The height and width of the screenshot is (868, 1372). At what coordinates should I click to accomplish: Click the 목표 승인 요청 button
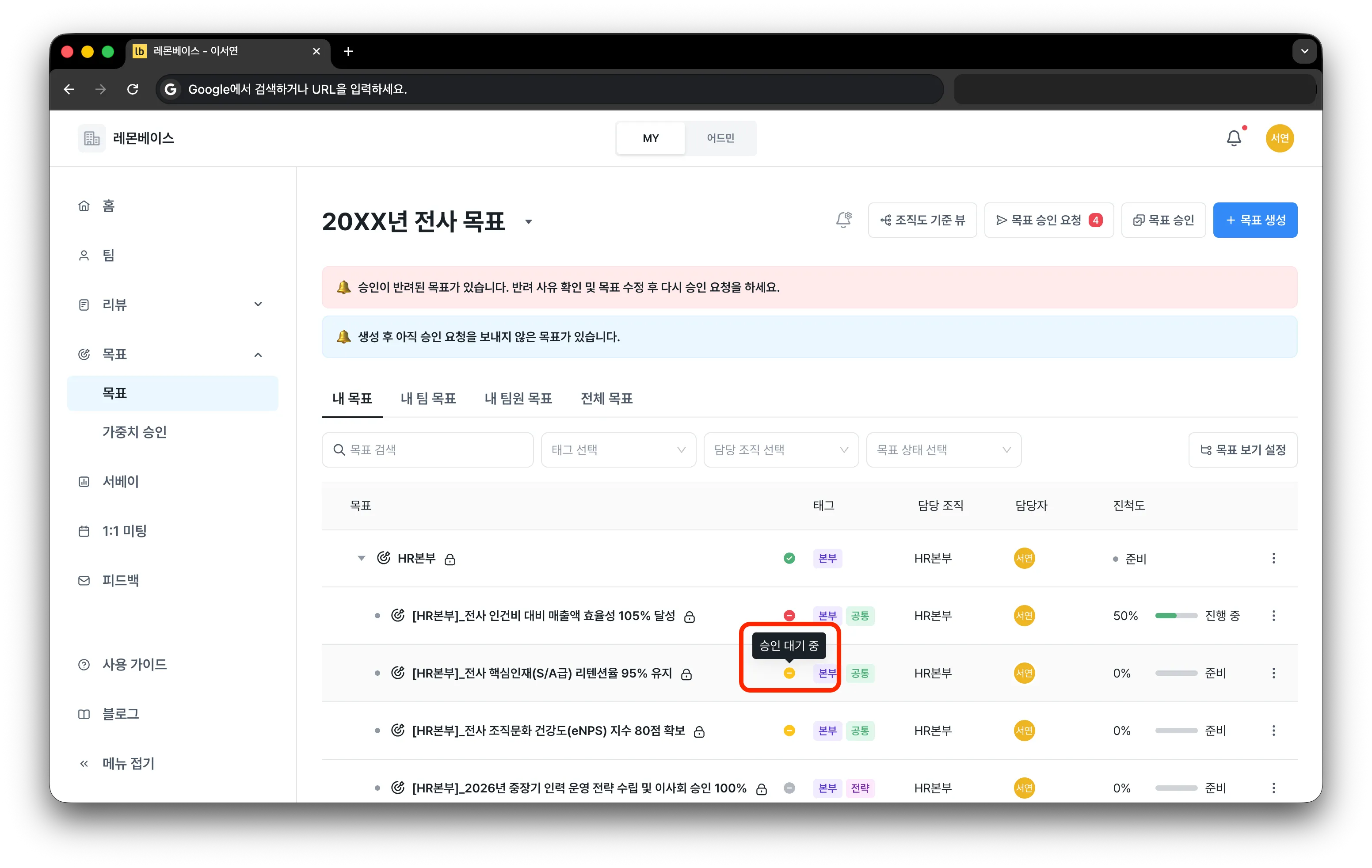click(x=1049, y=220)
